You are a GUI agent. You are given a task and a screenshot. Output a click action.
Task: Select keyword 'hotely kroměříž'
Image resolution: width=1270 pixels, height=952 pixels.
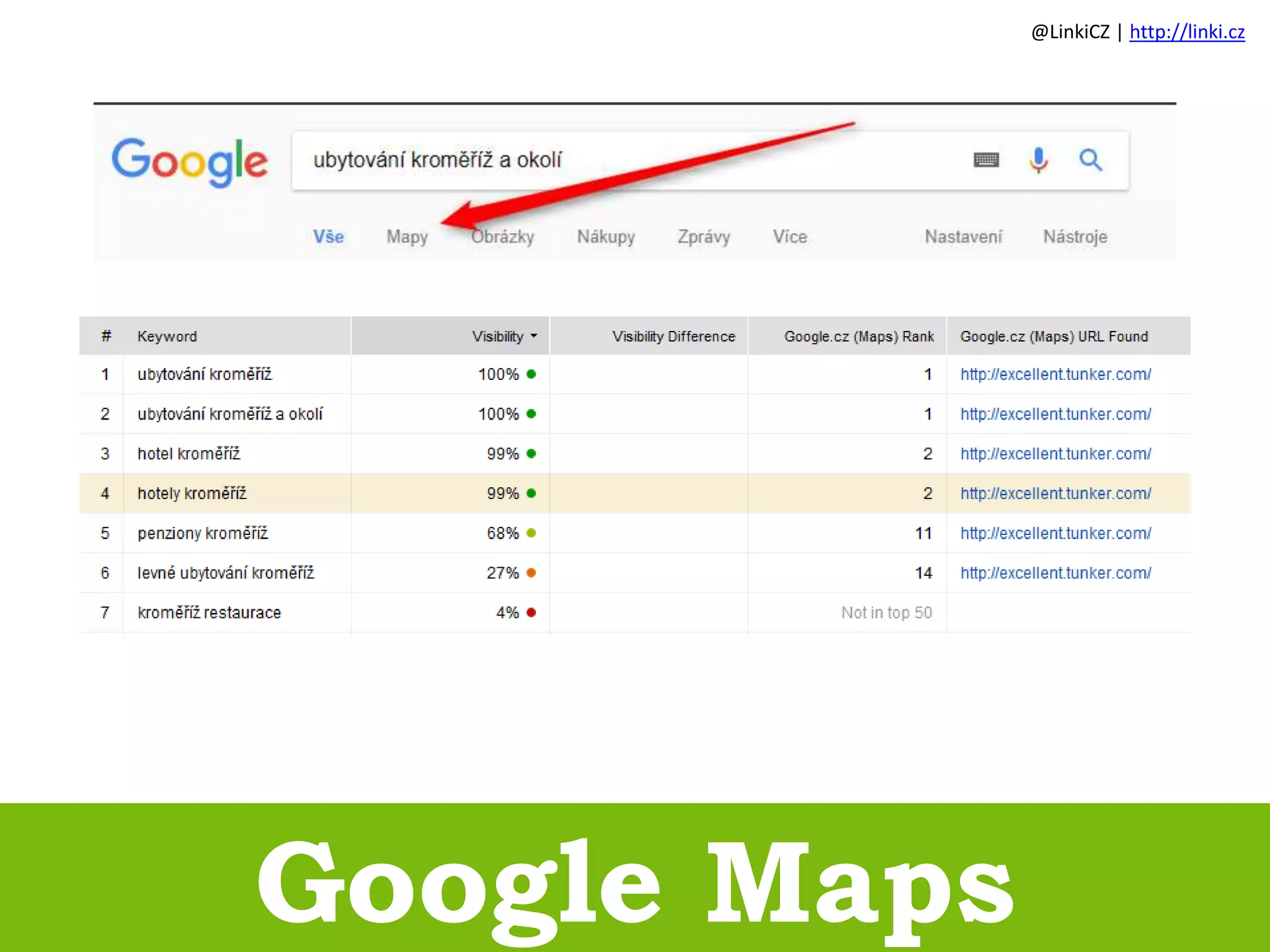coord(192,493)
